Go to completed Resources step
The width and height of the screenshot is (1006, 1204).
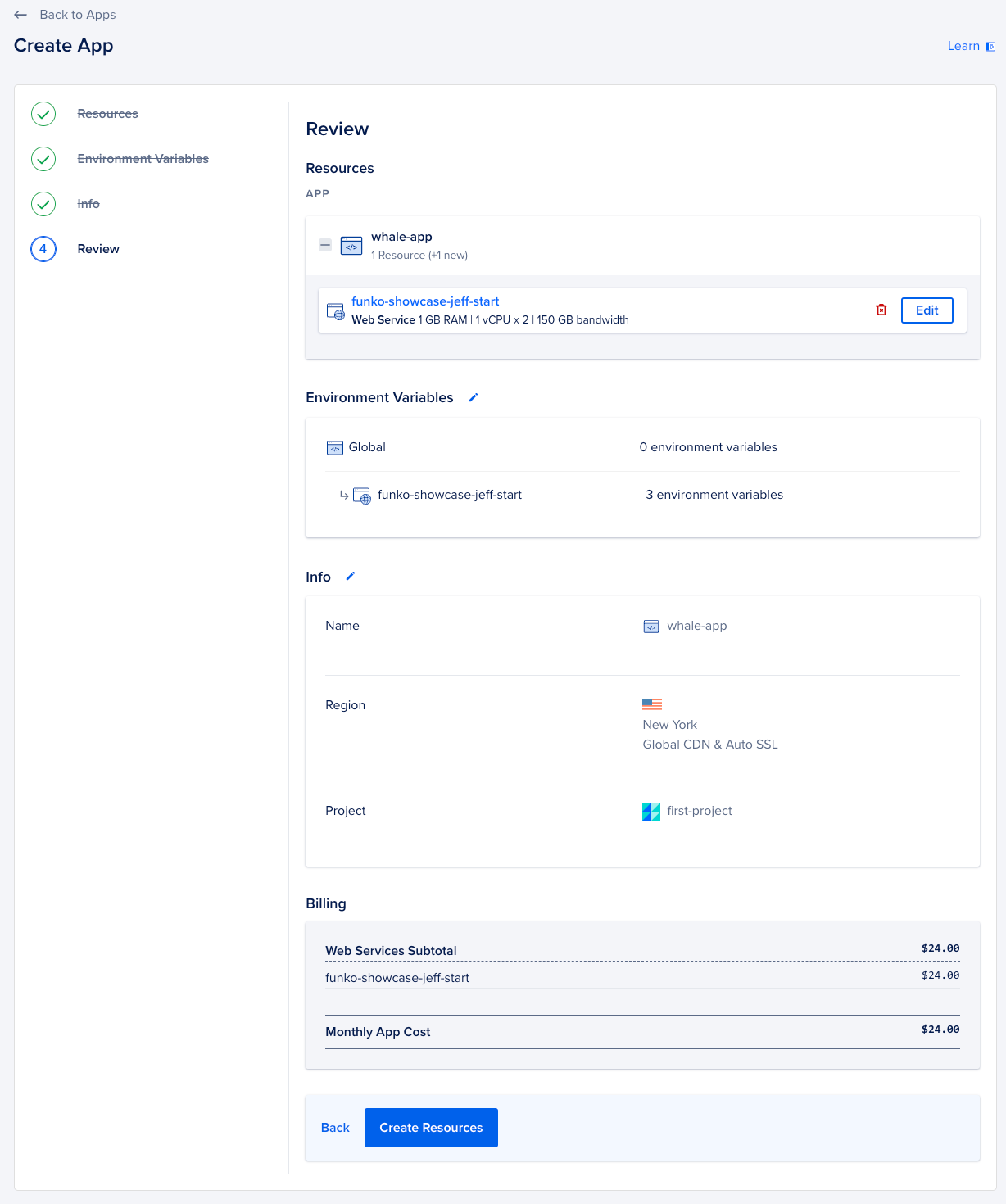107,114
